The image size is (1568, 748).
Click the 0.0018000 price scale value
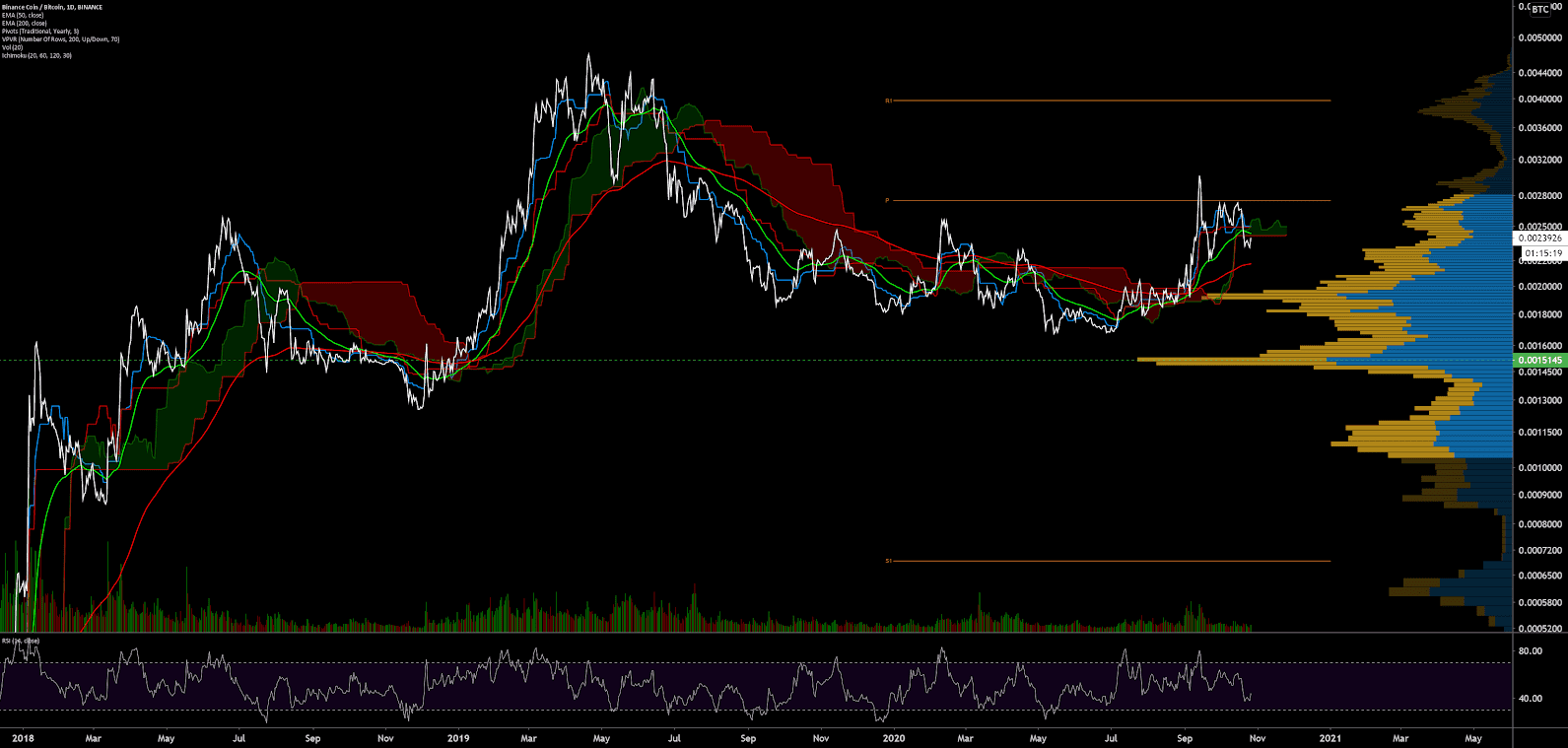pos(1540,314)
